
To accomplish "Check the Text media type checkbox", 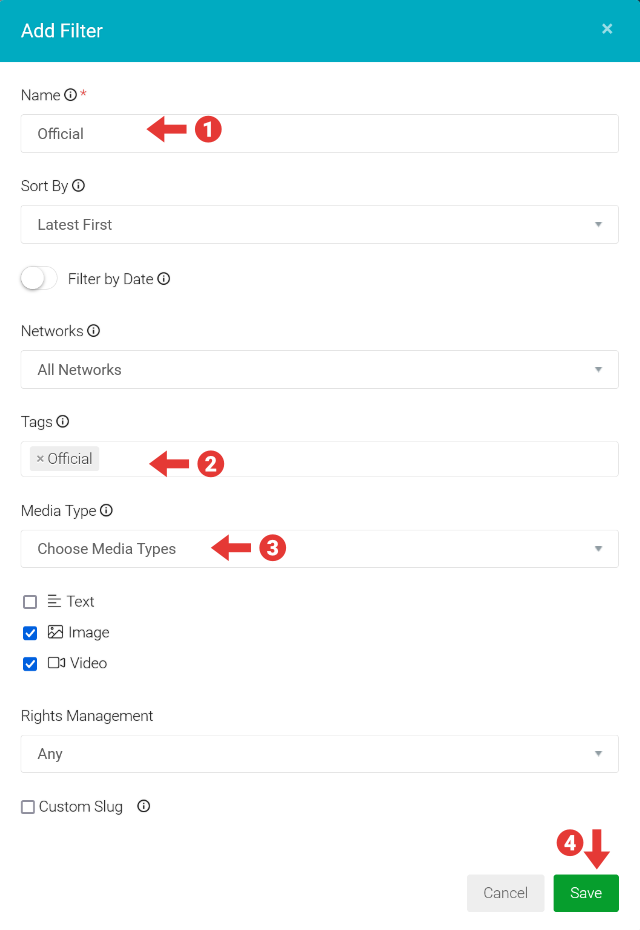I will 29,601.
